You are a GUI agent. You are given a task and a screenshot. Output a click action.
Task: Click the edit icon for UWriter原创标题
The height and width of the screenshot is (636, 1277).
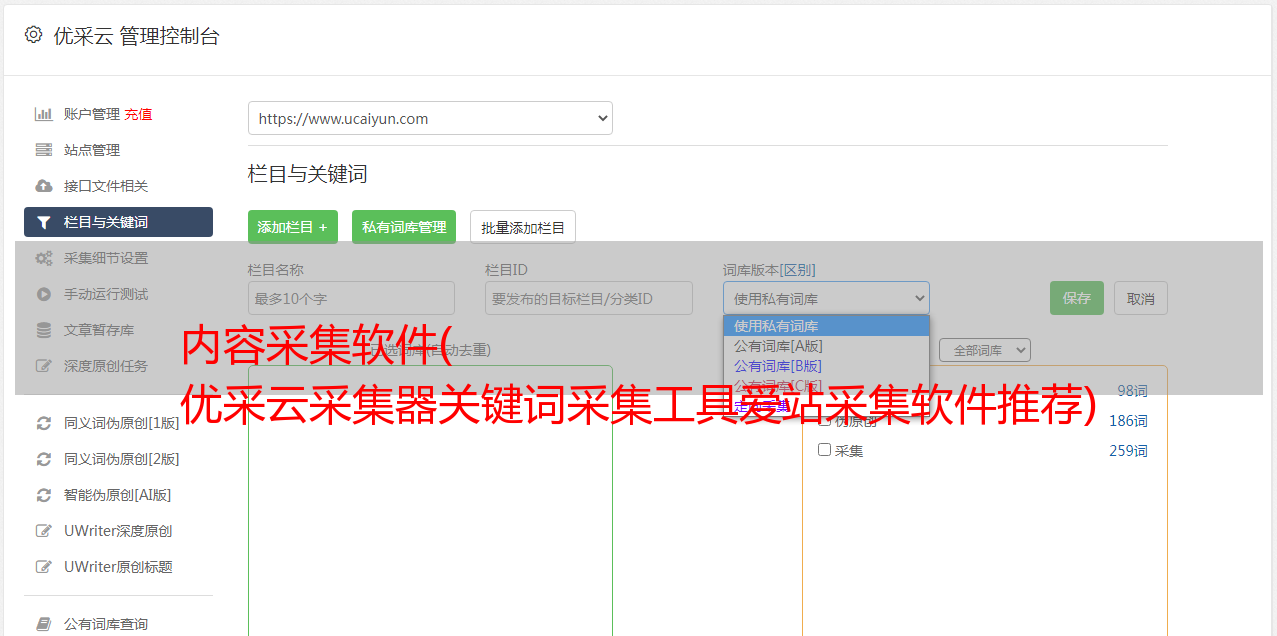[x=44, y=567]
